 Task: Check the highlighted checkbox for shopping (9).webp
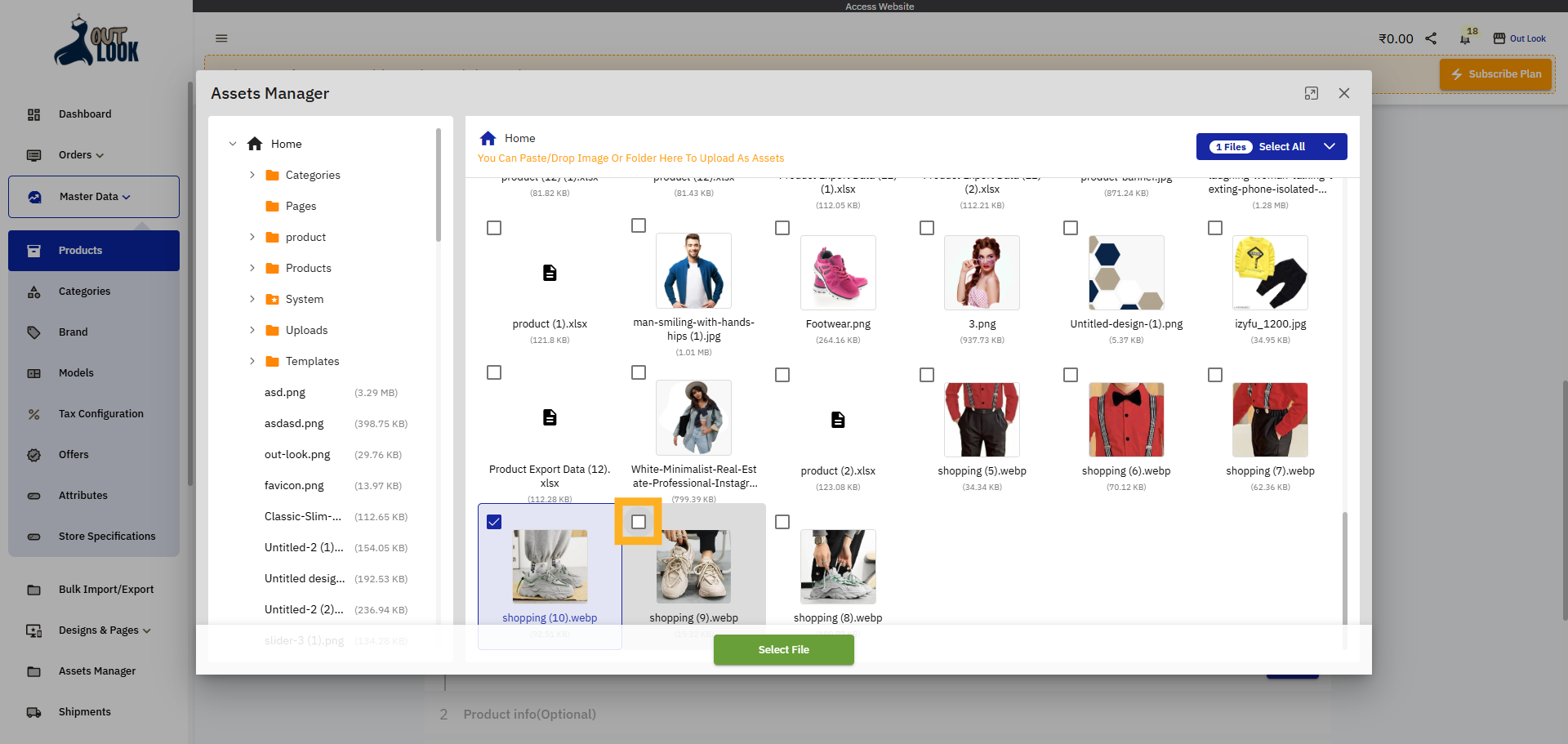coord(638,521)
